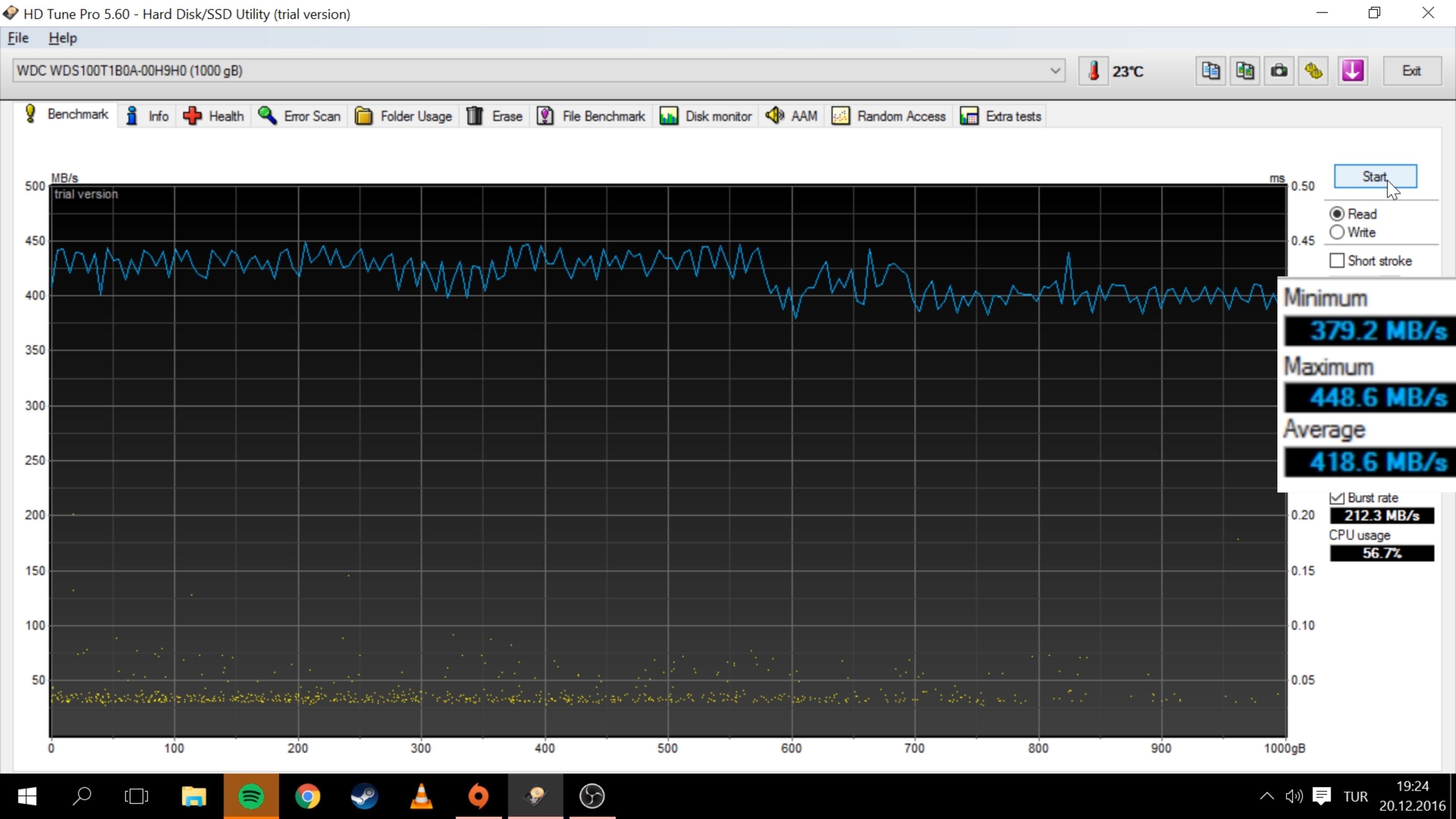Image resolution: width=1456 pixels, height=819 pixels.
Task: Switch to the Health tab
Action: click(x=213, y=116)
